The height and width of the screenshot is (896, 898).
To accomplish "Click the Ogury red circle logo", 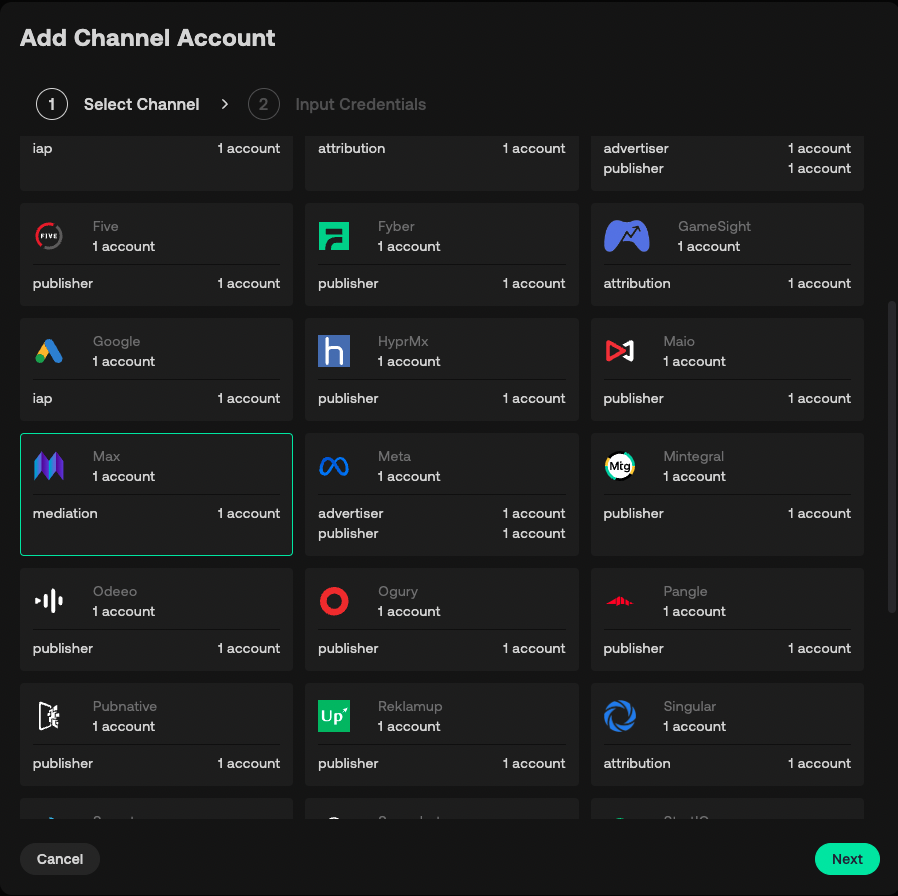I will point(334,601).
